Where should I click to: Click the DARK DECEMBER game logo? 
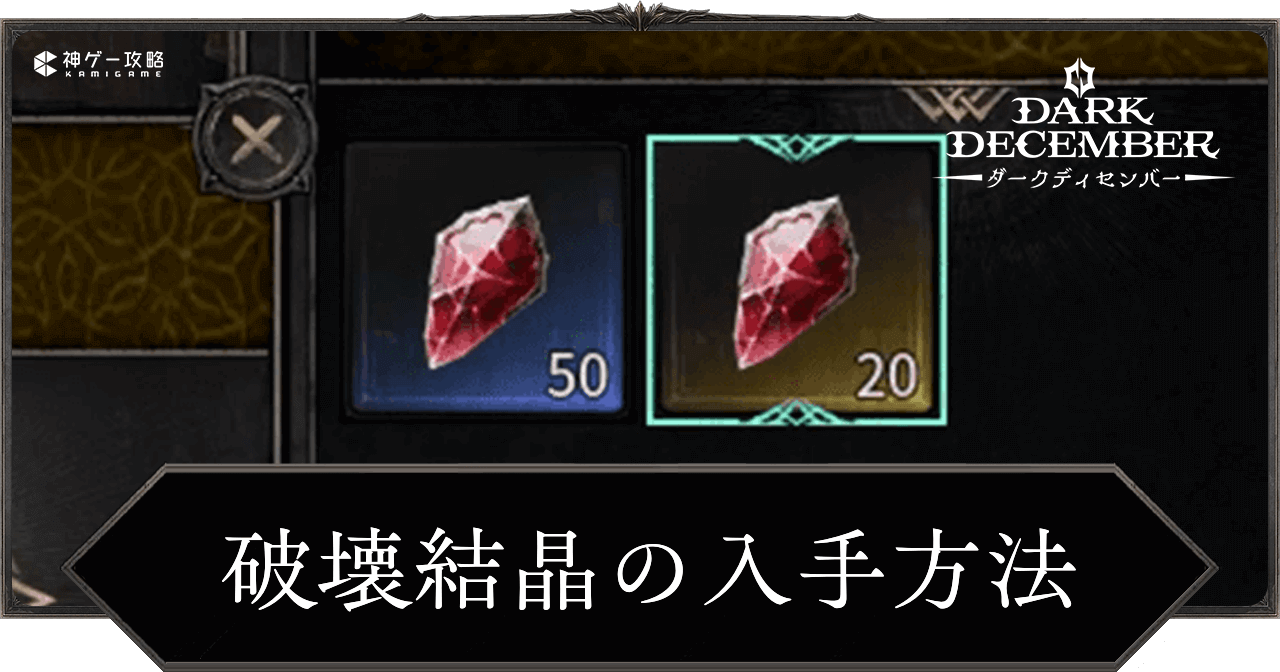(x=1083, y=126)
